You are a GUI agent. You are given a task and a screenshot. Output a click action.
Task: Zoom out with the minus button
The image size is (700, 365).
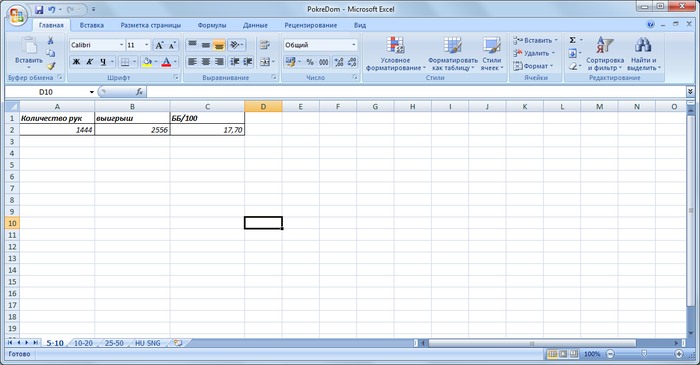pyautogui.click(x=610, y=354)
